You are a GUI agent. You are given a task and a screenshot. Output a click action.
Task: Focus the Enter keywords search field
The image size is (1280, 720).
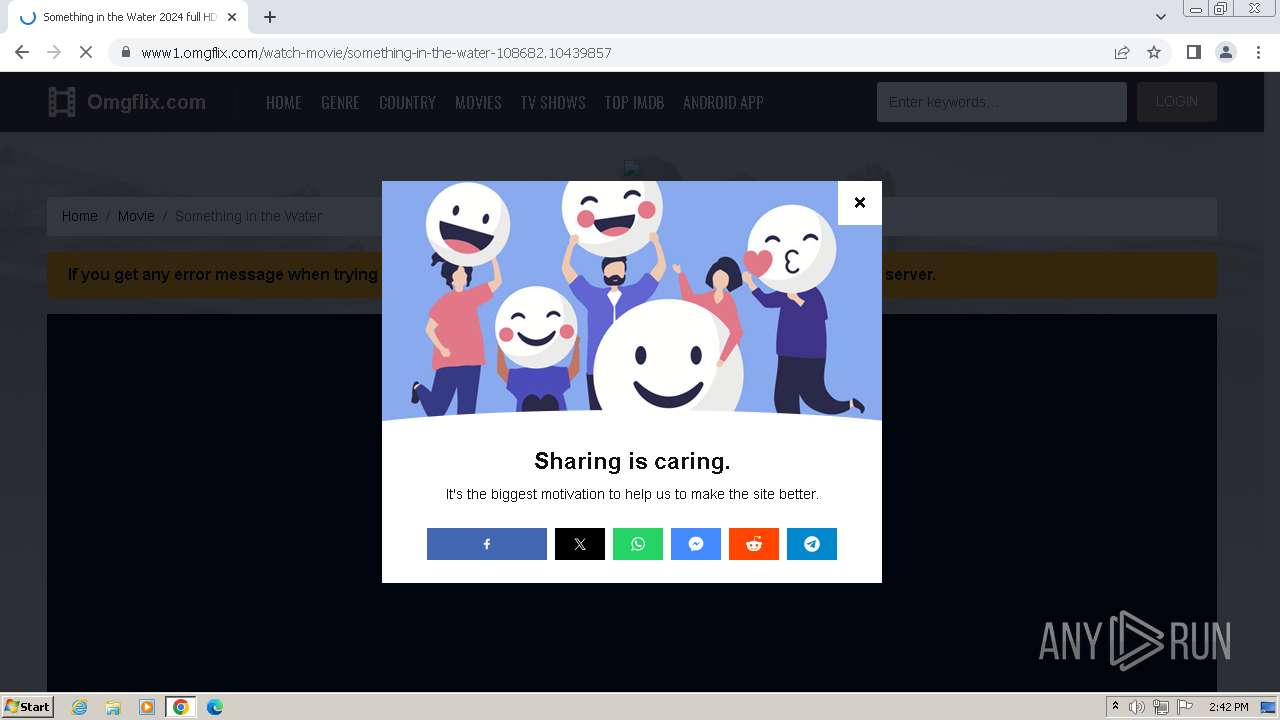pyautogui.click(x=1002, y=102)
